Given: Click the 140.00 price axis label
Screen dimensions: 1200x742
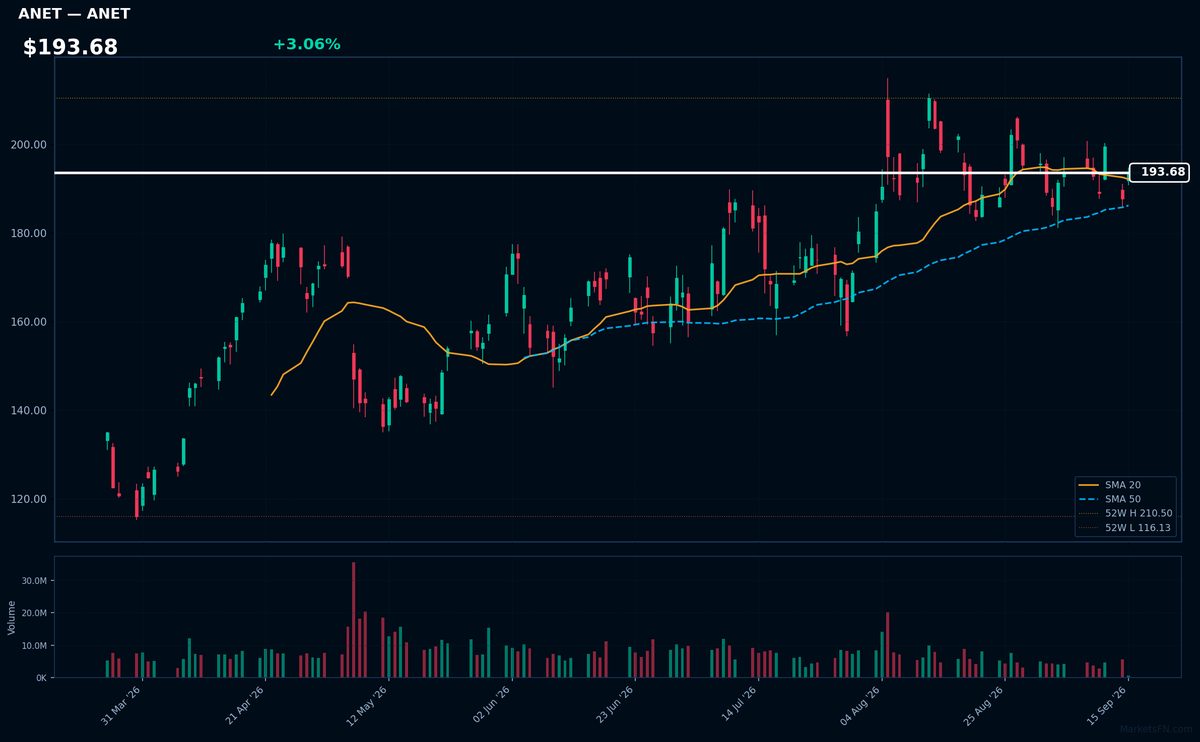Looking at the screenshot, I should [29, 411].
